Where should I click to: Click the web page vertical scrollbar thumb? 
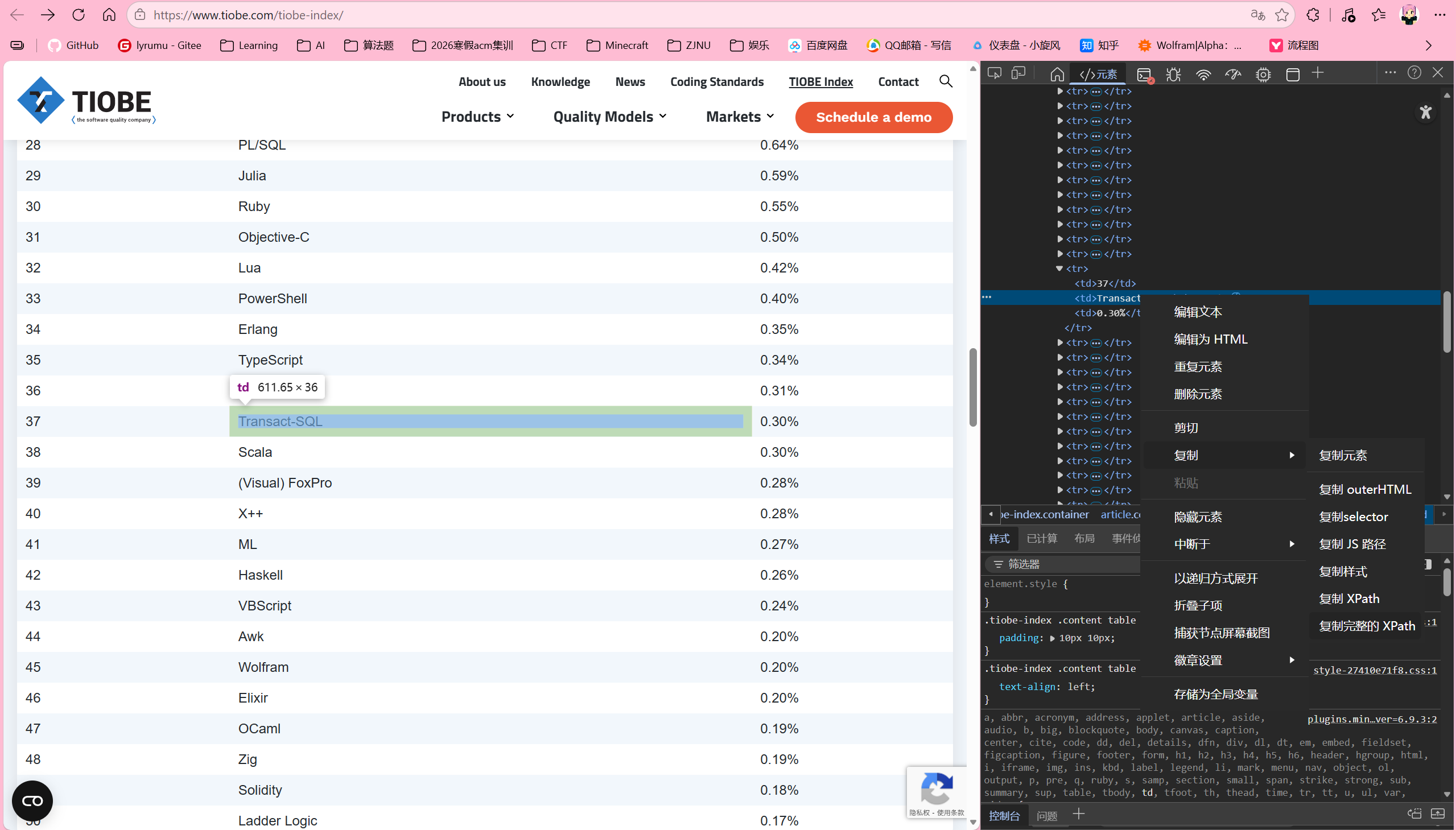coord(972,387)
